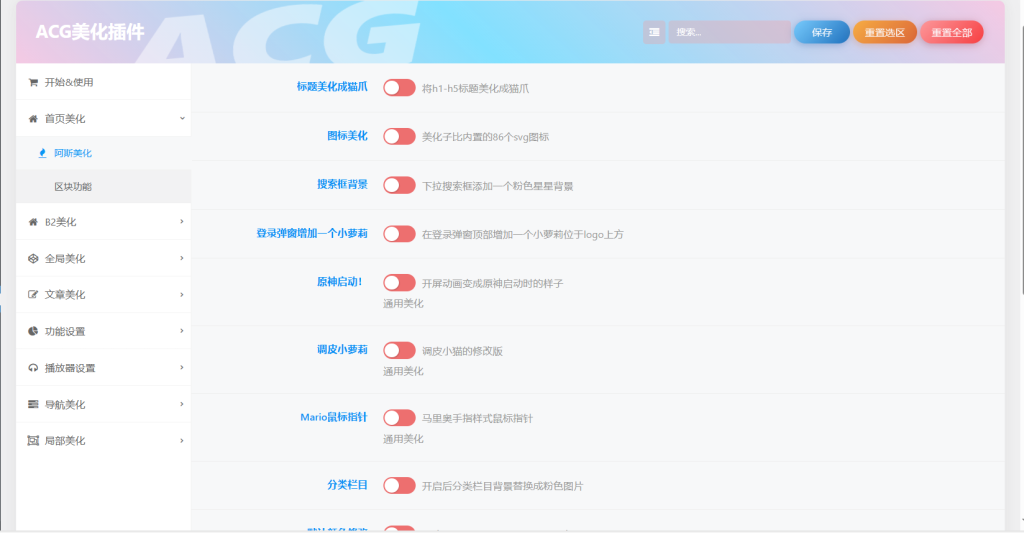Click the 分类栏目 setting label
The height and width of the screenshot is (533, 1024).
[347, 485]
